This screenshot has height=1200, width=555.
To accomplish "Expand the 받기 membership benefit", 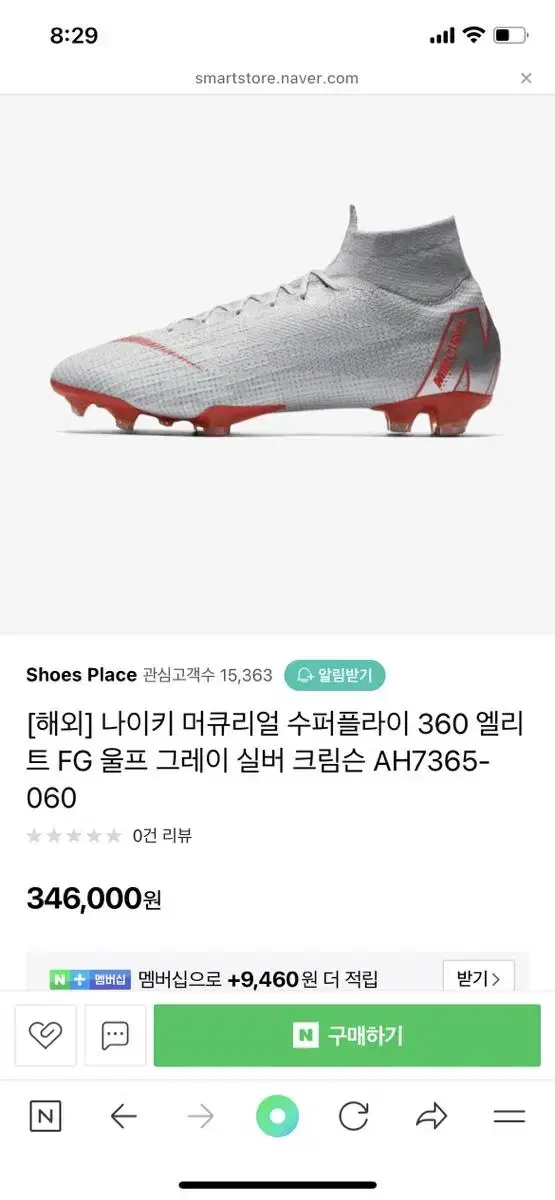I will pyautogui.click(x=478, y=979).
